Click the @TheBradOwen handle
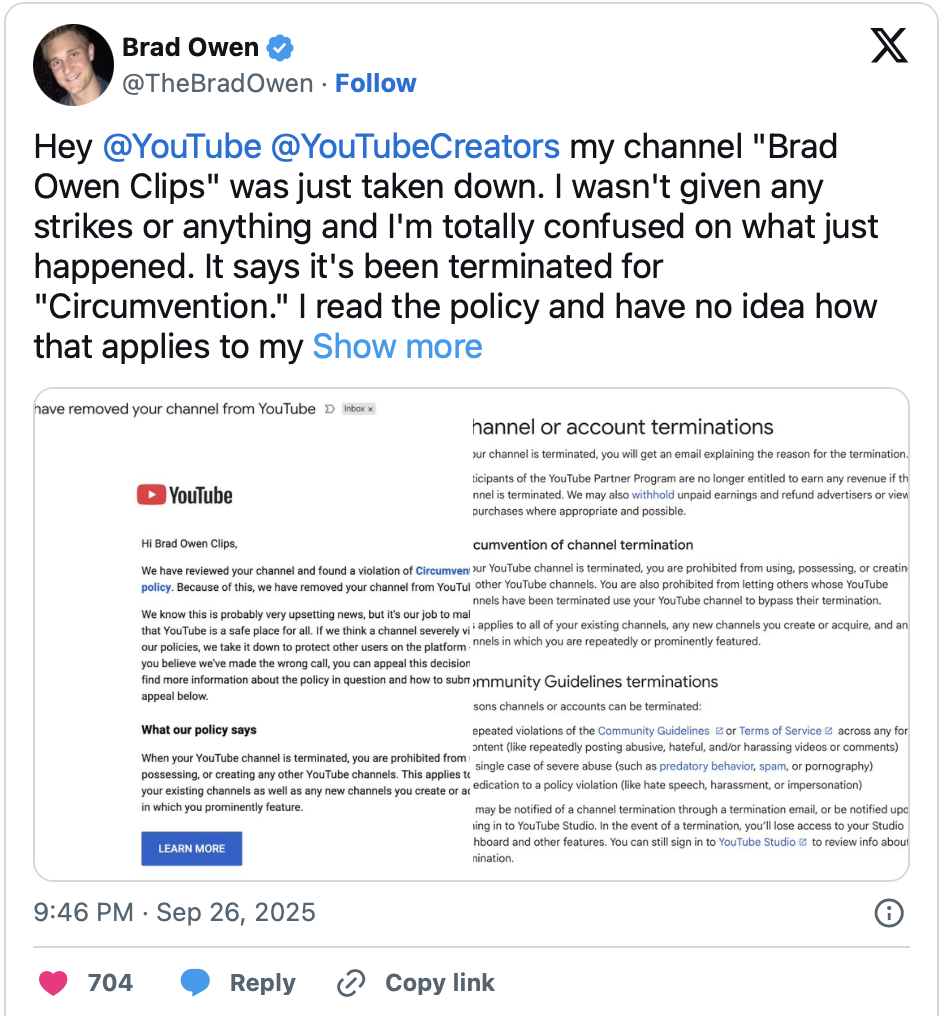 pyautogui.click(x=217, y=83)
